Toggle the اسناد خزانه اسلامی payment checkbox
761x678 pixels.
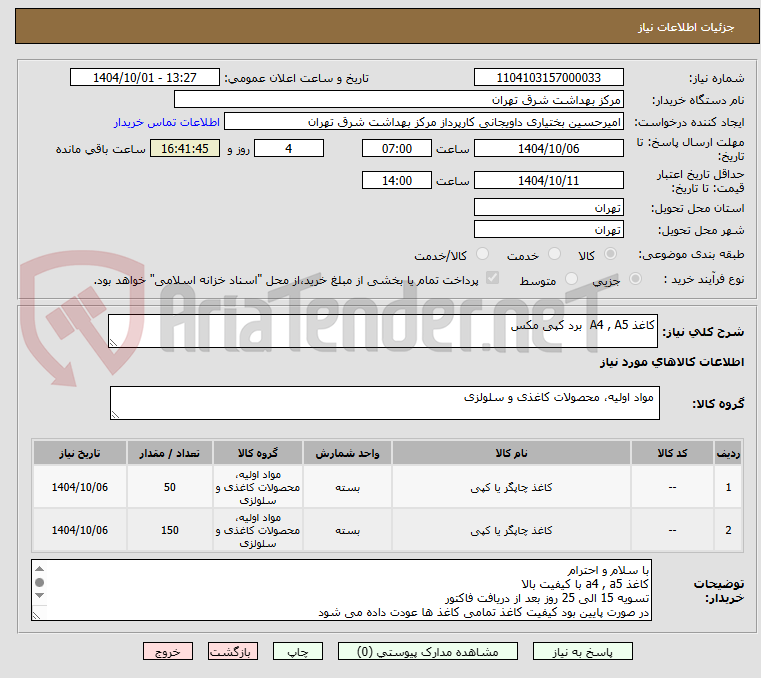coord(492,278)
